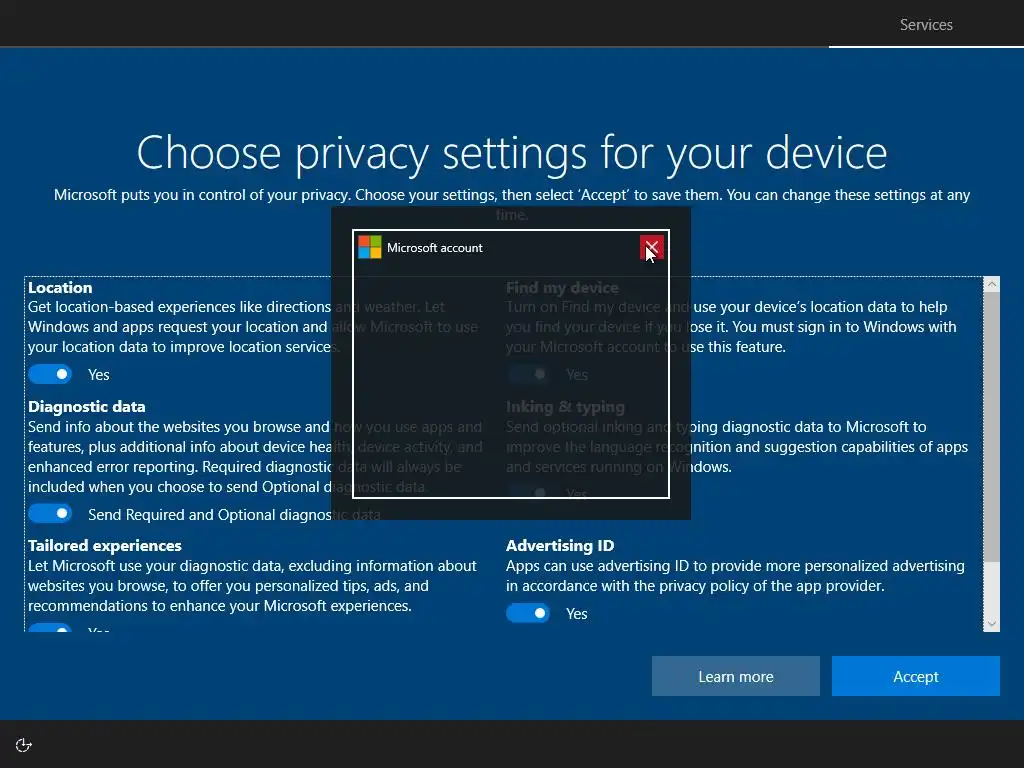1024x768 pixels.
Task: Toggle the Diagnostic data switch
Action: tap(50, 514)
